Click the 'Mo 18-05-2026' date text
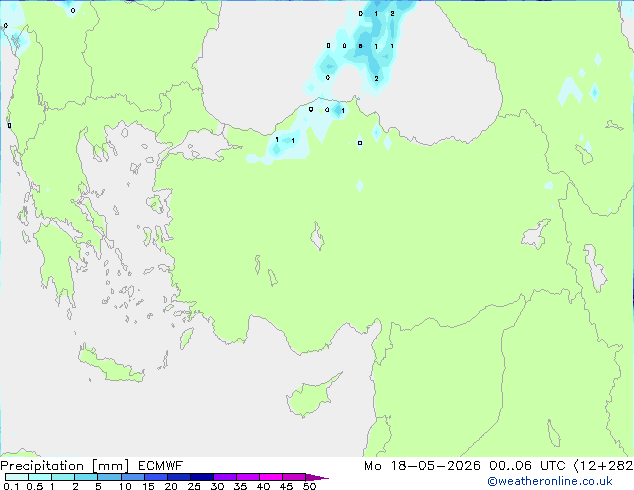This screenshot has height=490, width=634. point(422,466)
